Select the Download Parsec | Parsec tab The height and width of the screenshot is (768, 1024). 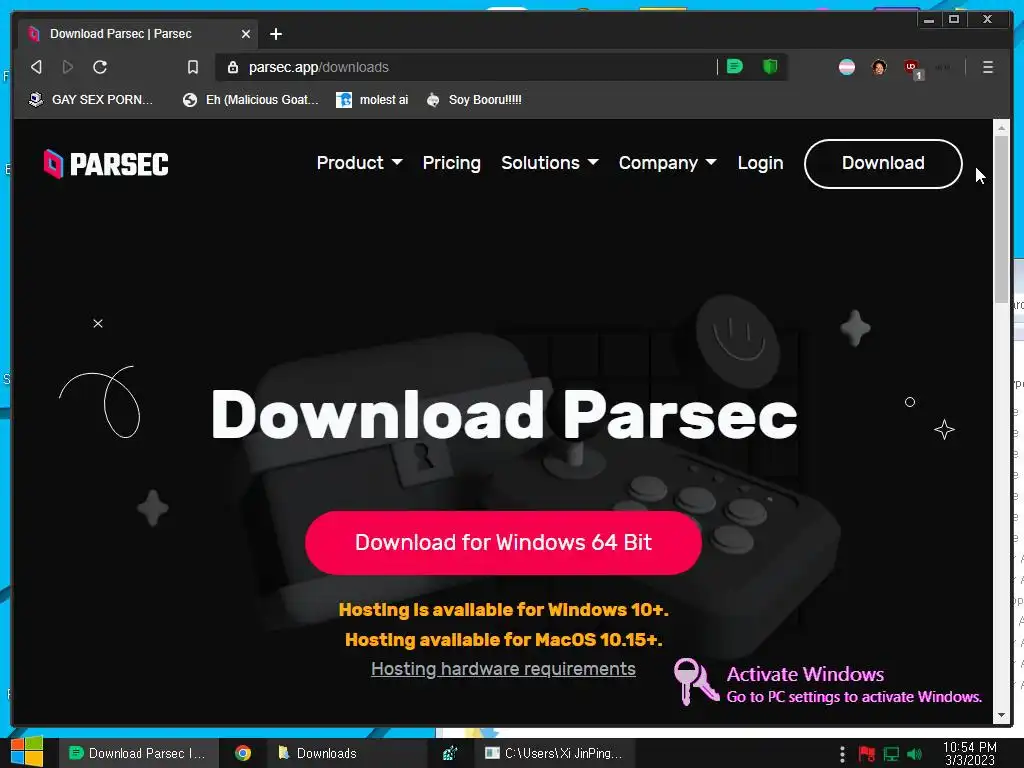coord(137,34)
